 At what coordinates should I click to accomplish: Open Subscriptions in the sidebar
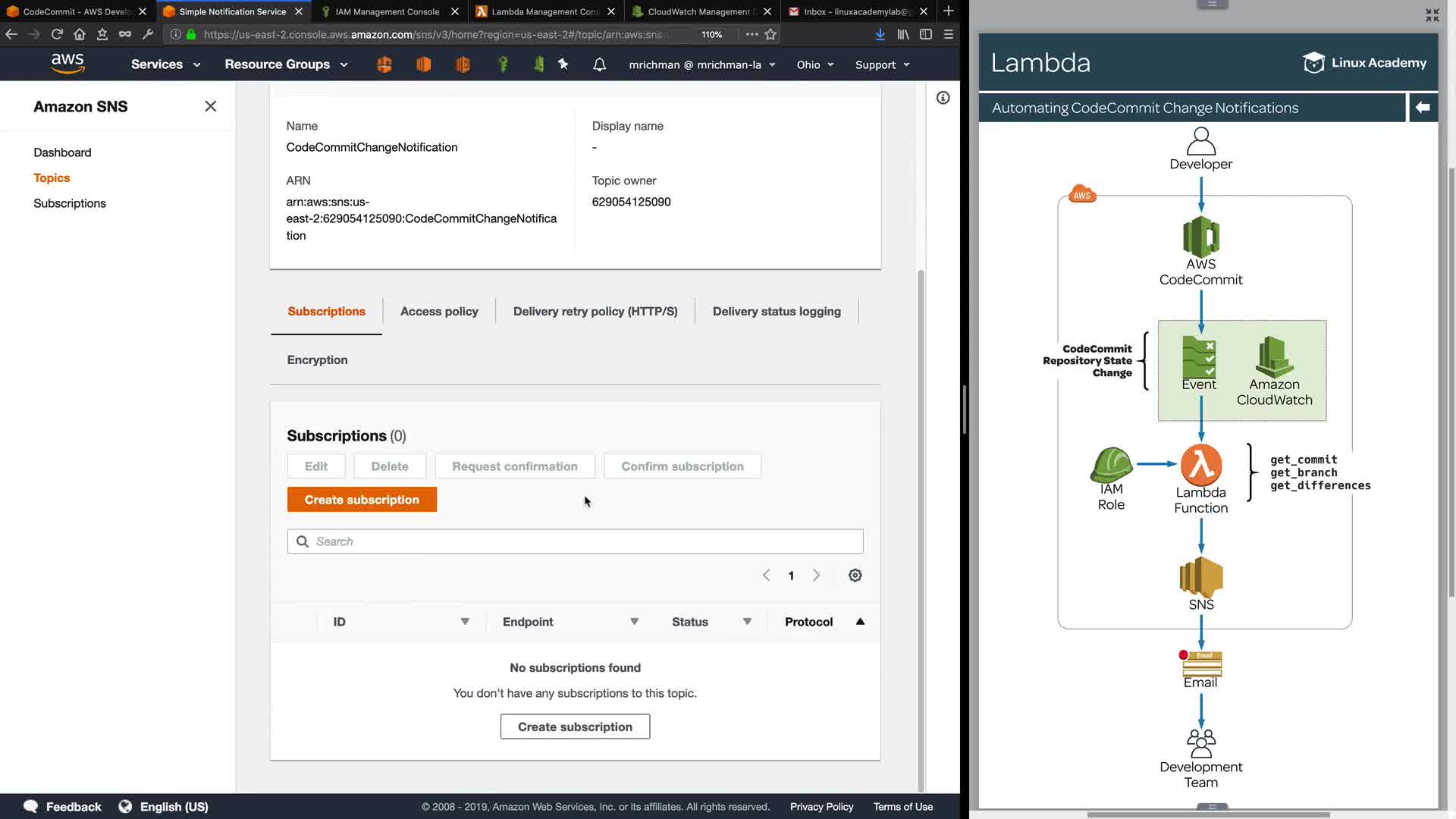(70, 203)
